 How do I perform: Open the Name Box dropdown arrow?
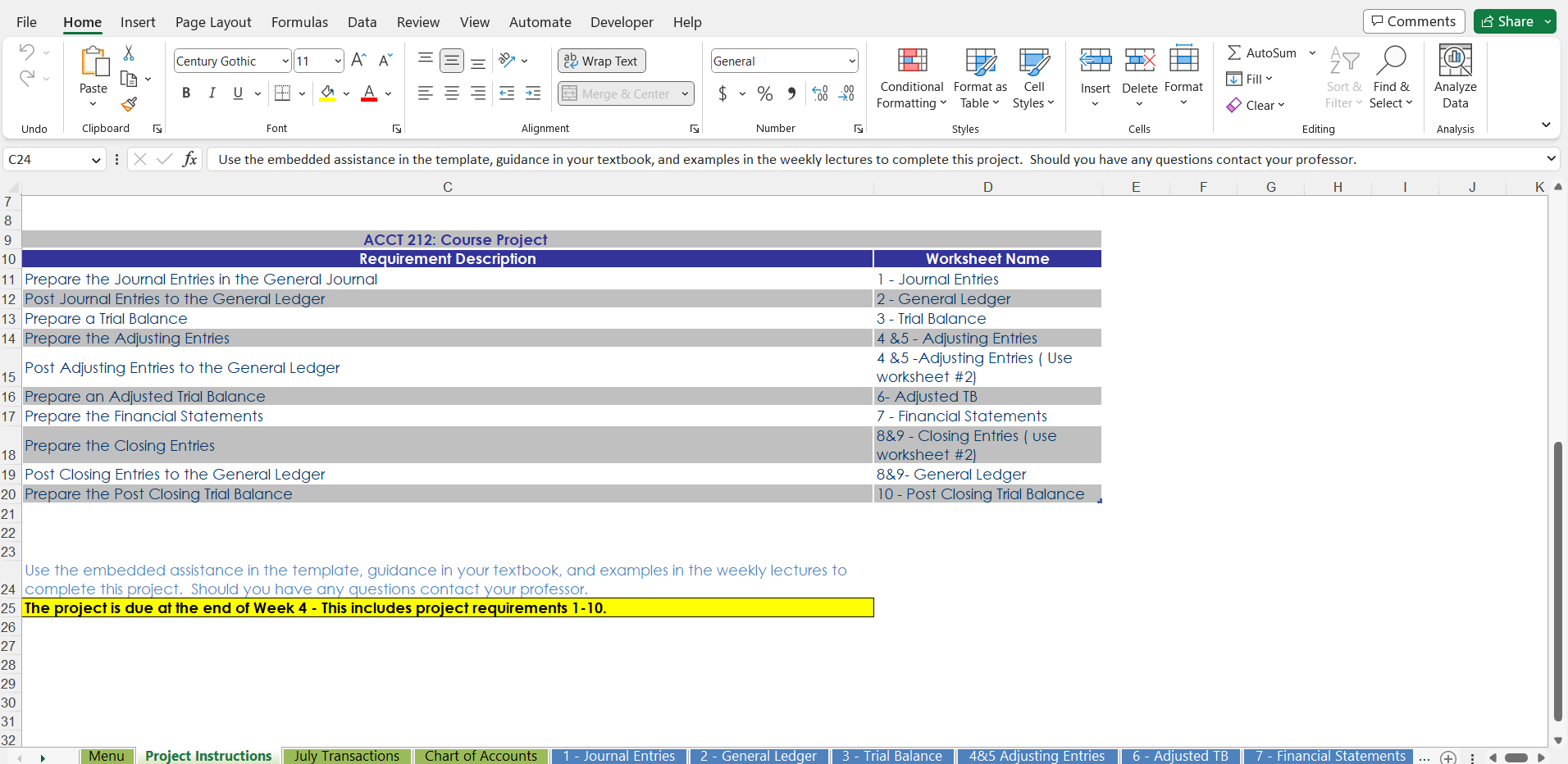(96, 159)
